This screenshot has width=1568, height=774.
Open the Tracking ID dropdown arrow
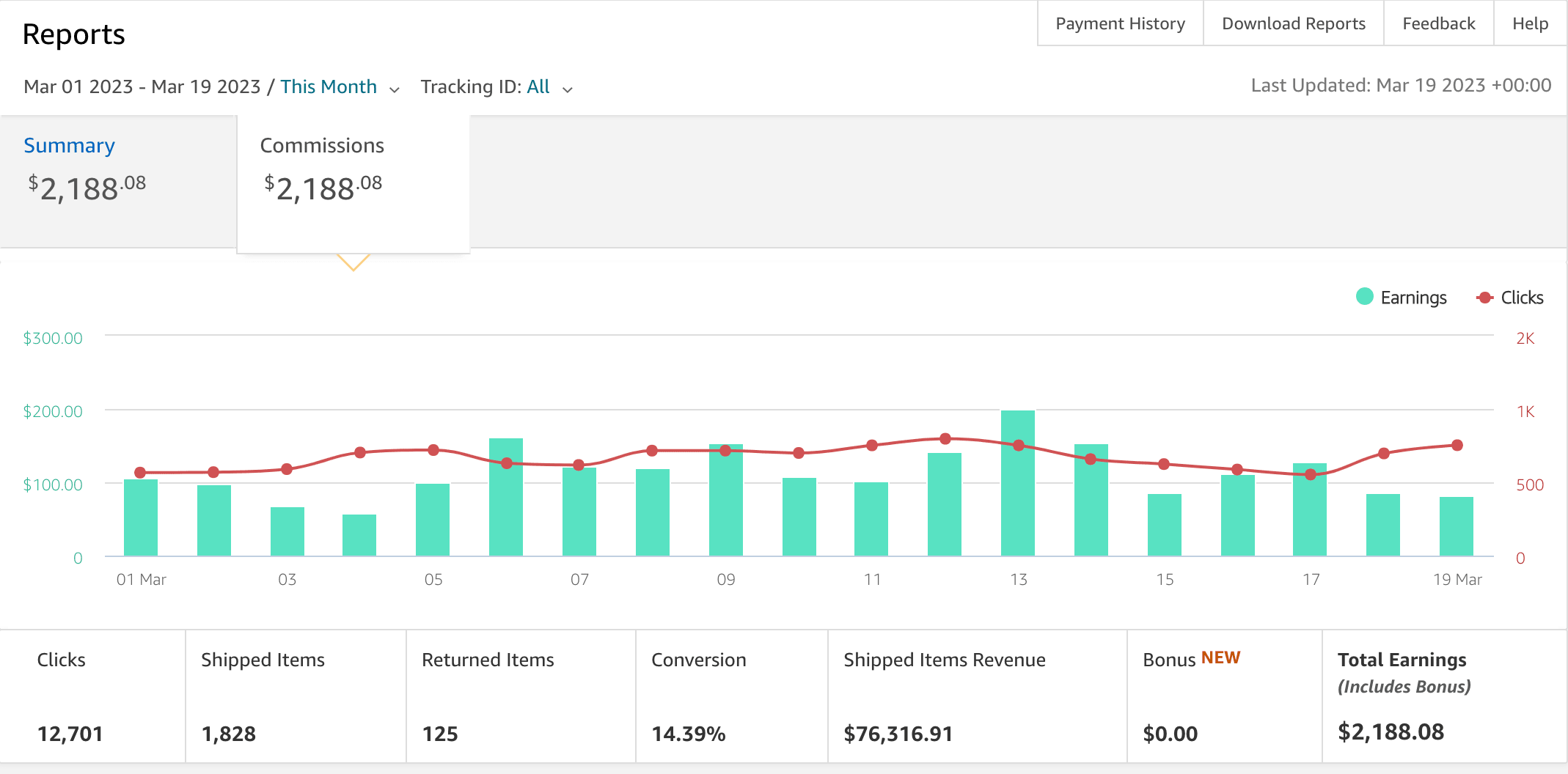pyautogui.click(x=568, y=89)
